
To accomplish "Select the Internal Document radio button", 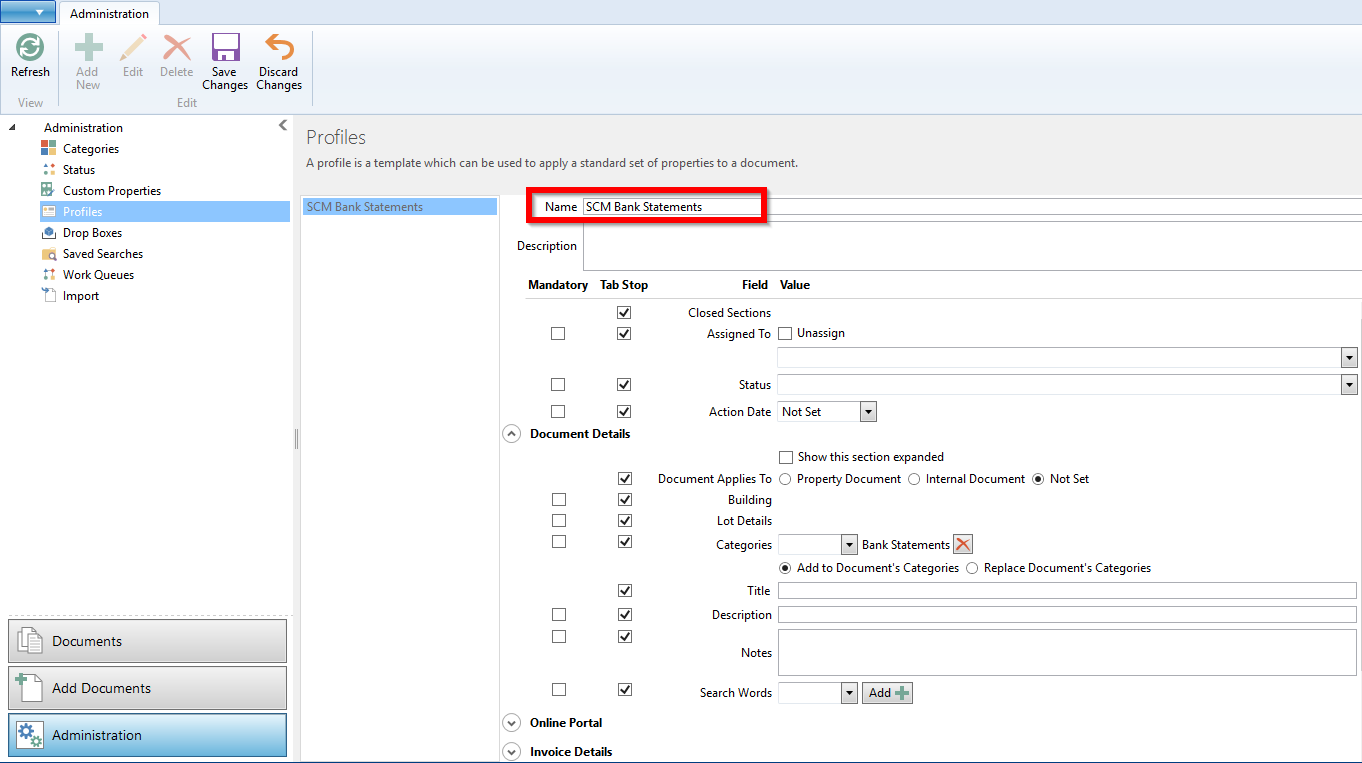I will pos(914,479).
